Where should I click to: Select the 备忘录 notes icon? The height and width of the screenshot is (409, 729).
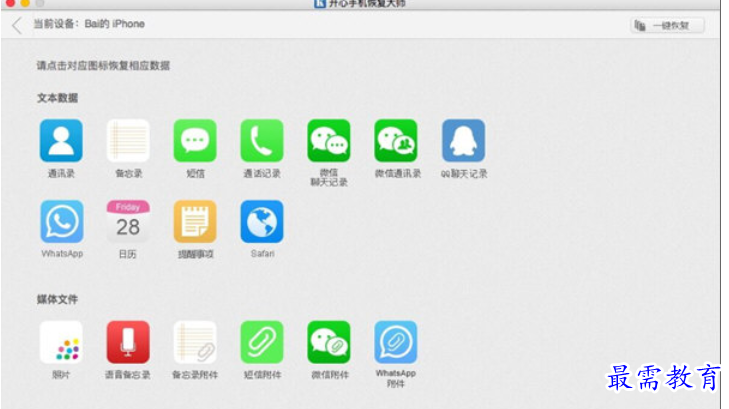click(128, 140)
